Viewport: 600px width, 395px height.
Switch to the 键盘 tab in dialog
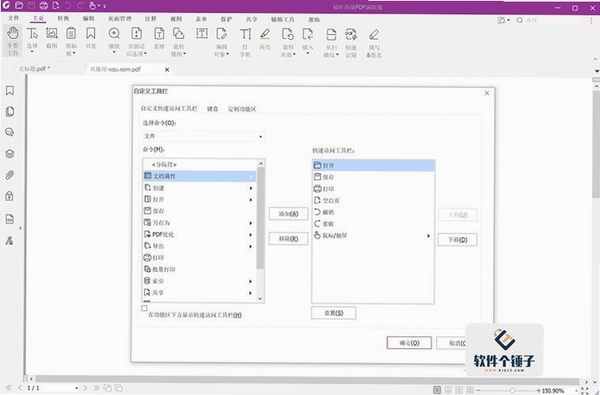(x=212, y=109)
